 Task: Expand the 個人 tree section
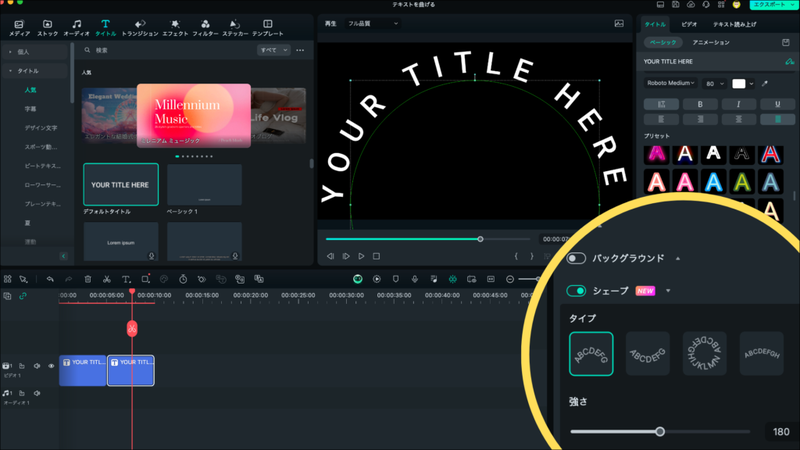[10, 52]
